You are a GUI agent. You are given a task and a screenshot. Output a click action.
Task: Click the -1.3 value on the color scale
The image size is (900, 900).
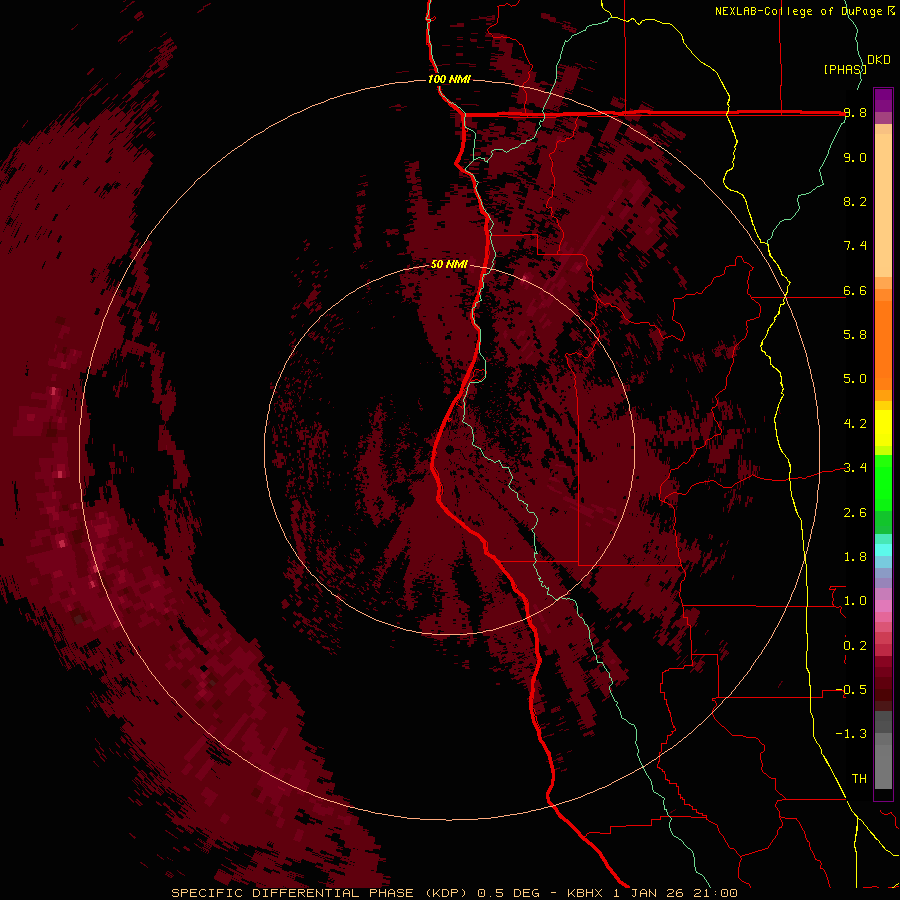(851, 734)
